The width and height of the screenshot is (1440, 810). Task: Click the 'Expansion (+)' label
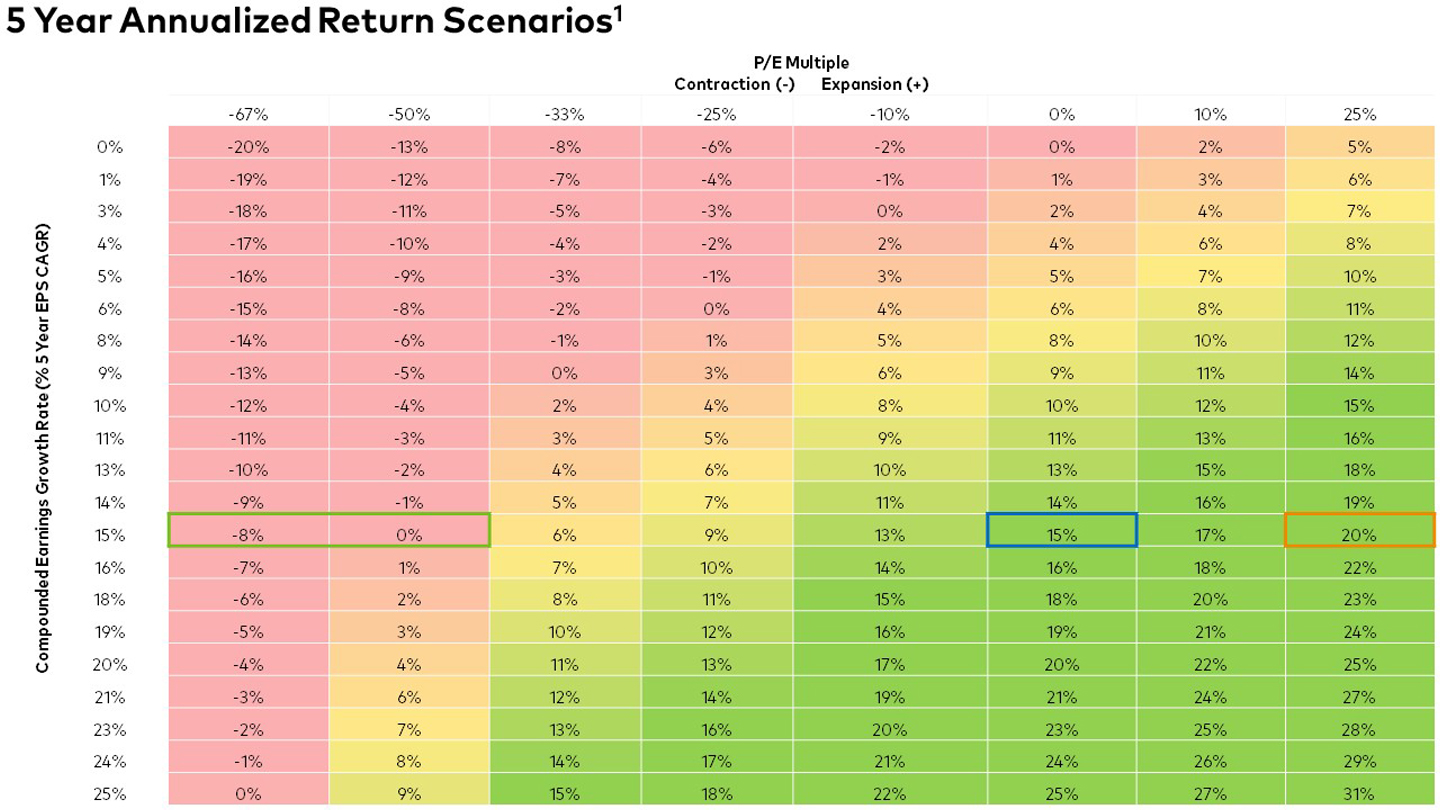tap(875, 84)
